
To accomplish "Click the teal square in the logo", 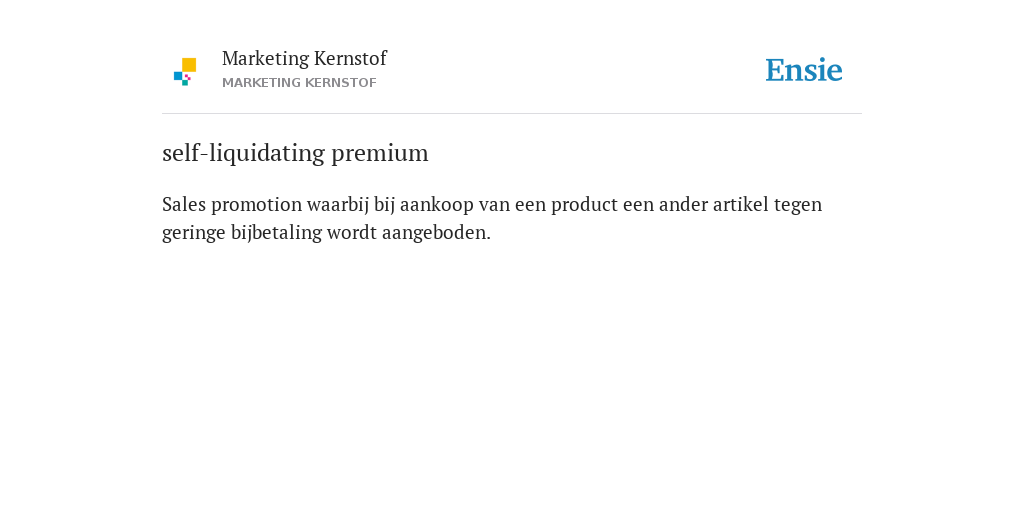I will click(x=185, y=83).
